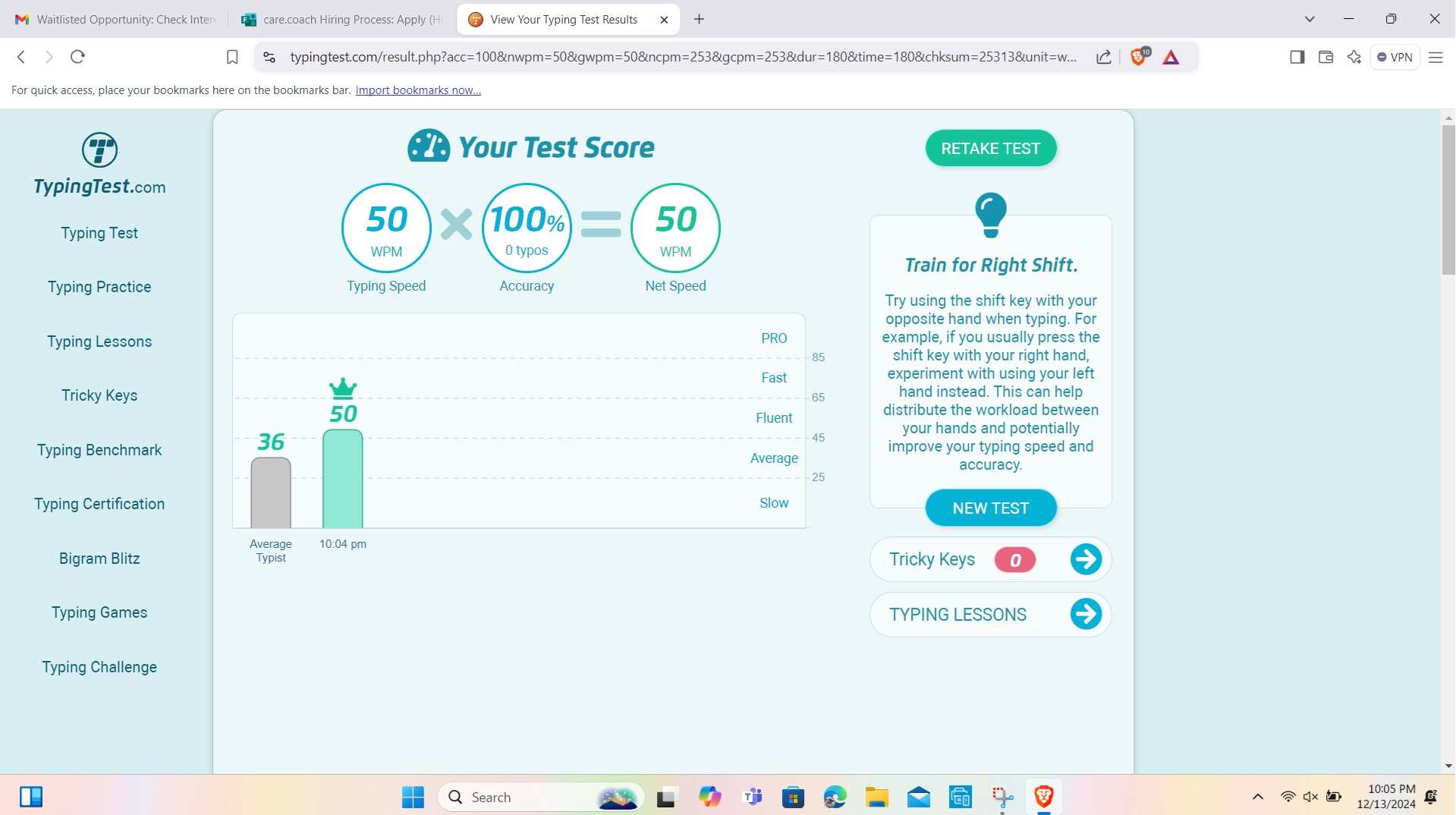Open the browser tab search chevron
The height and width of the screenshot is (815, 1456).
coord(1310,19)
